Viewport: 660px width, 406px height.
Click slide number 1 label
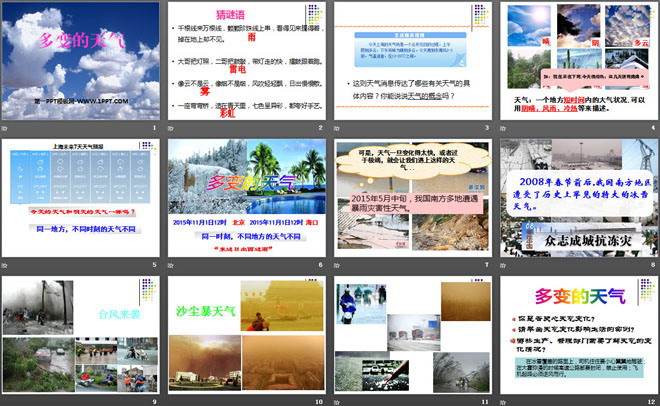tap(154, 127)
